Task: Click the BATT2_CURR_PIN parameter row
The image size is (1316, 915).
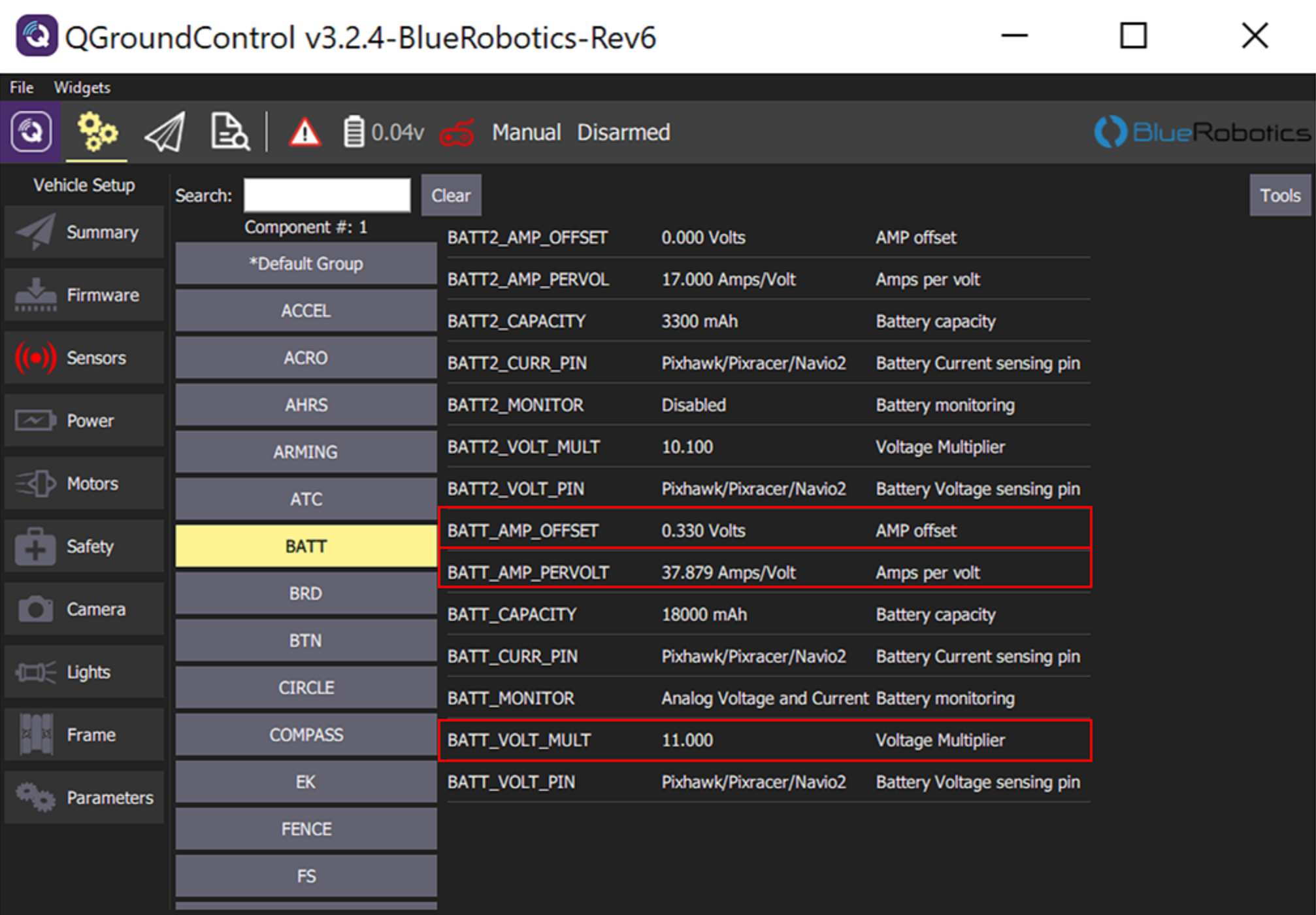Action: [768, 363]
